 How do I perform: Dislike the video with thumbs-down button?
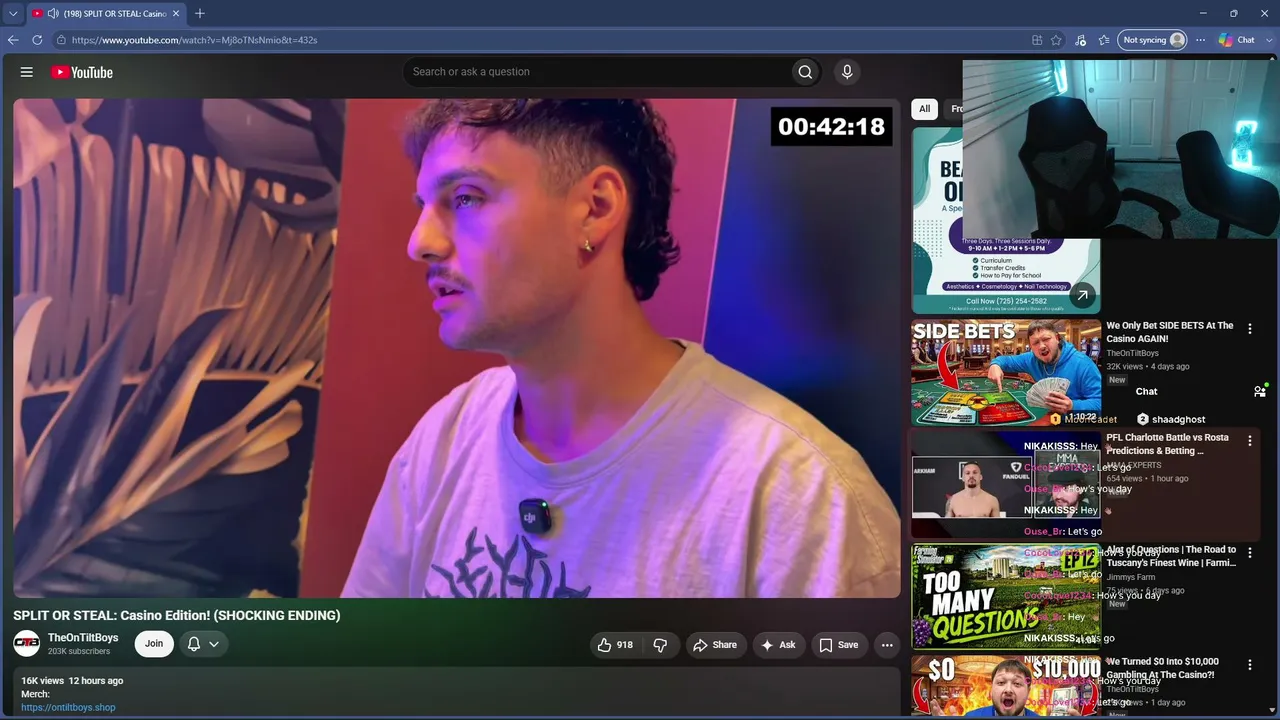[x=660, y=645]
